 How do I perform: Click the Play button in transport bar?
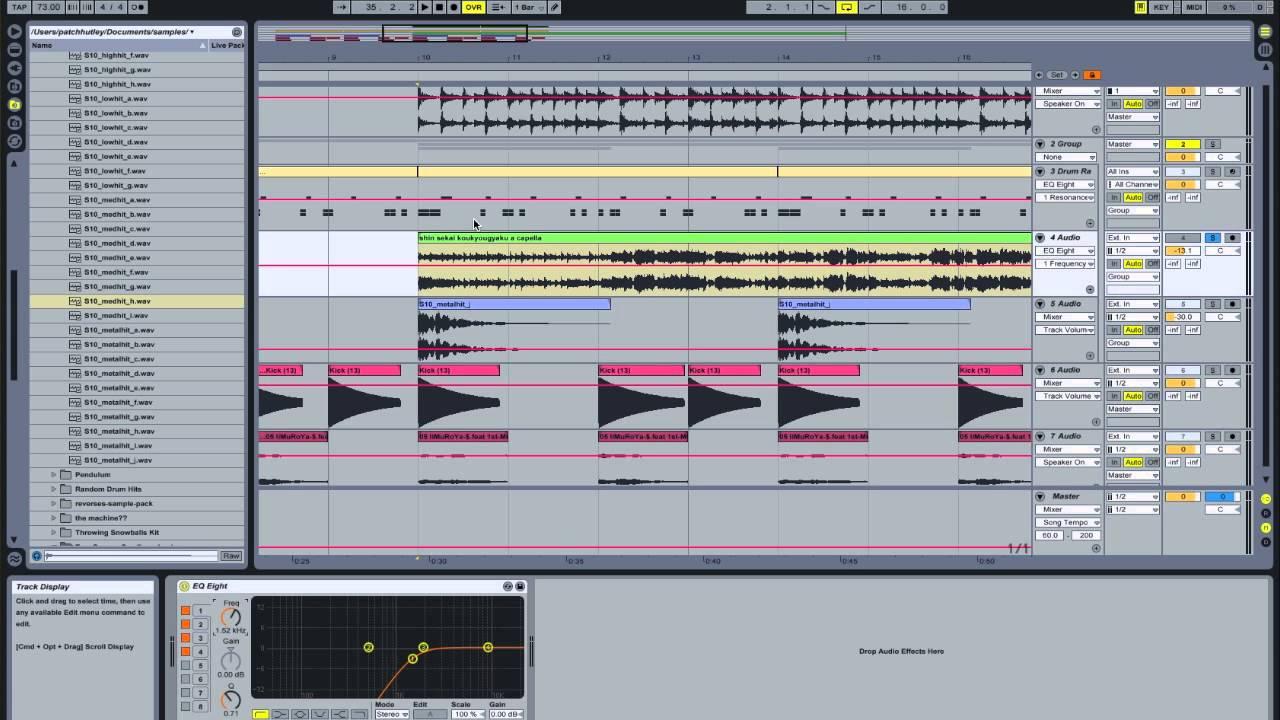click(425, 7)
